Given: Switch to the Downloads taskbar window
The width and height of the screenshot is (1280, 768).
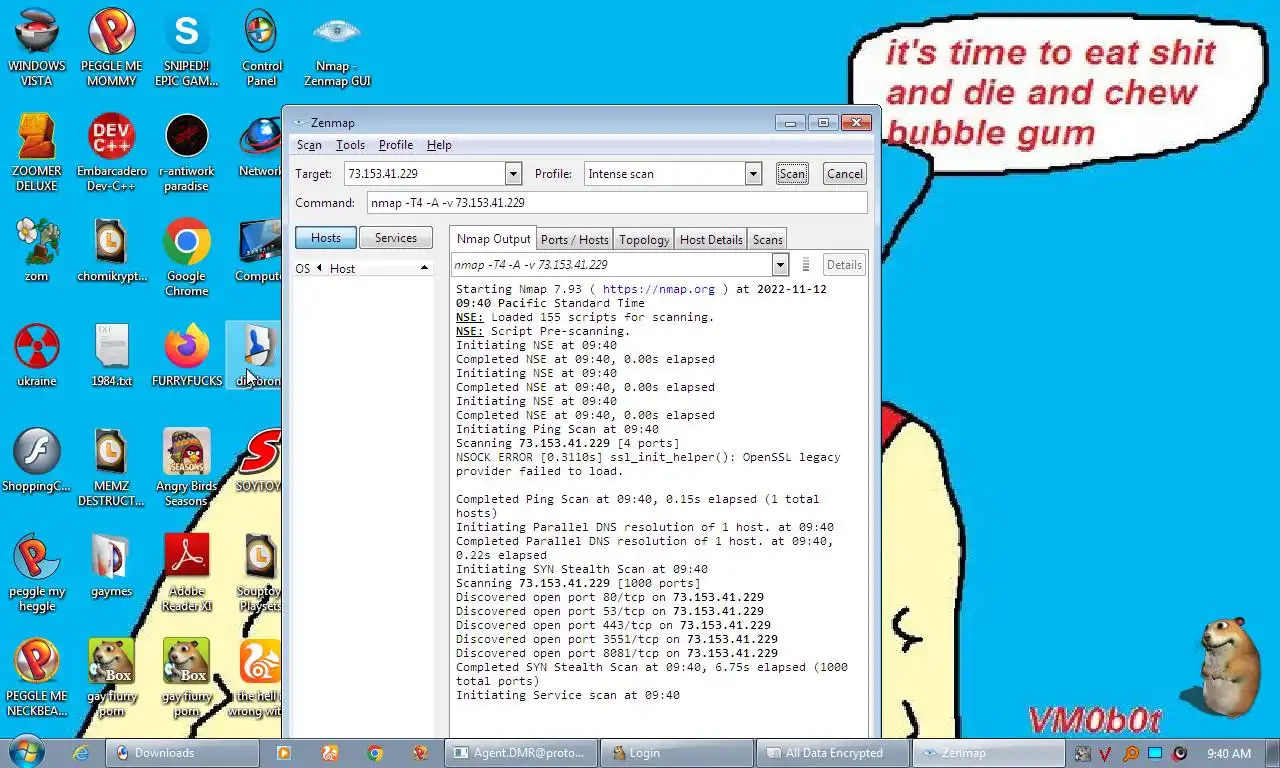Looking at the screenshot, I should tap(182, 753).
